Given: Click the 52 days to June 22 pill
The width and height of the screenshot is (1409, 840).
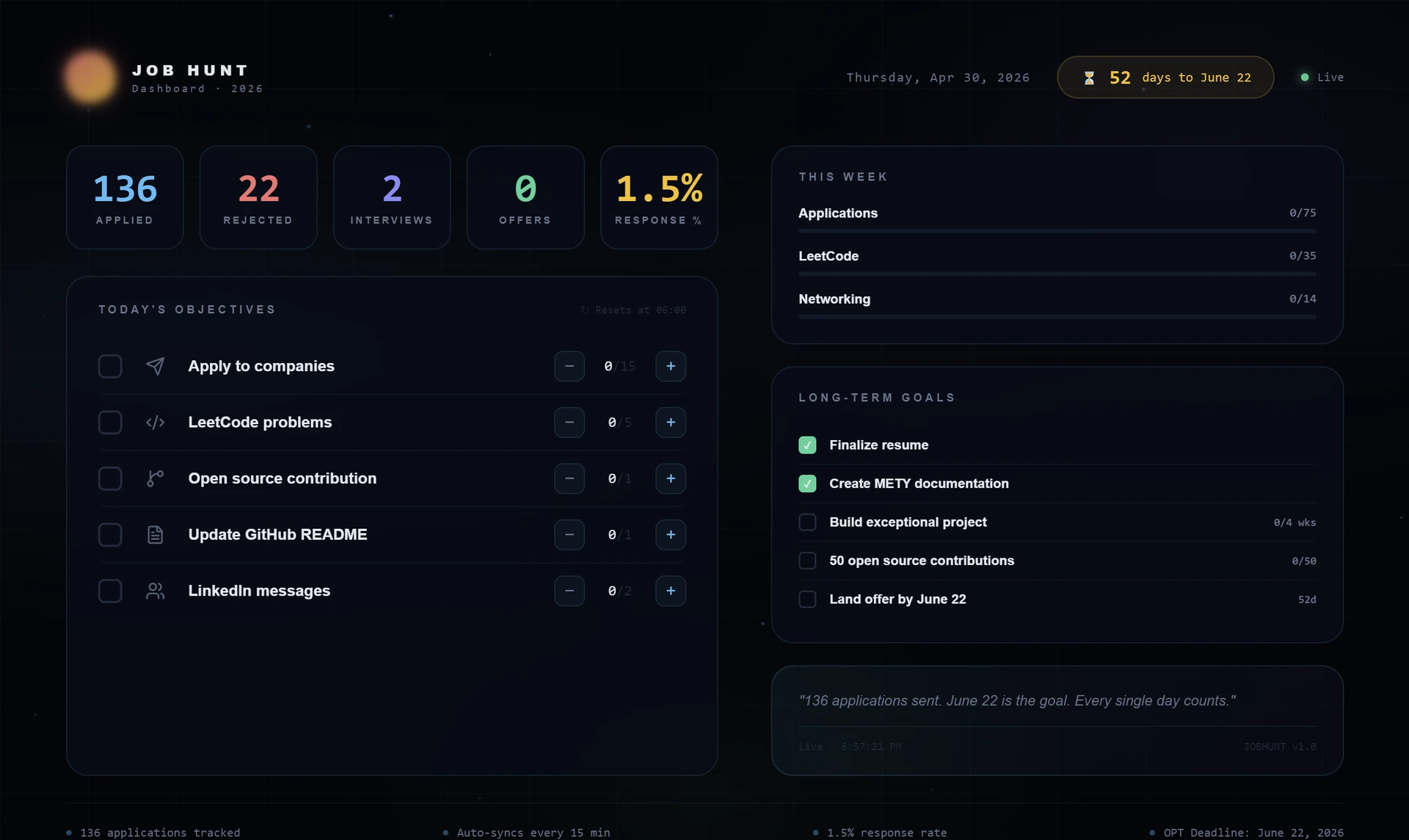Looking at the screenshot, I should 1165,77.
